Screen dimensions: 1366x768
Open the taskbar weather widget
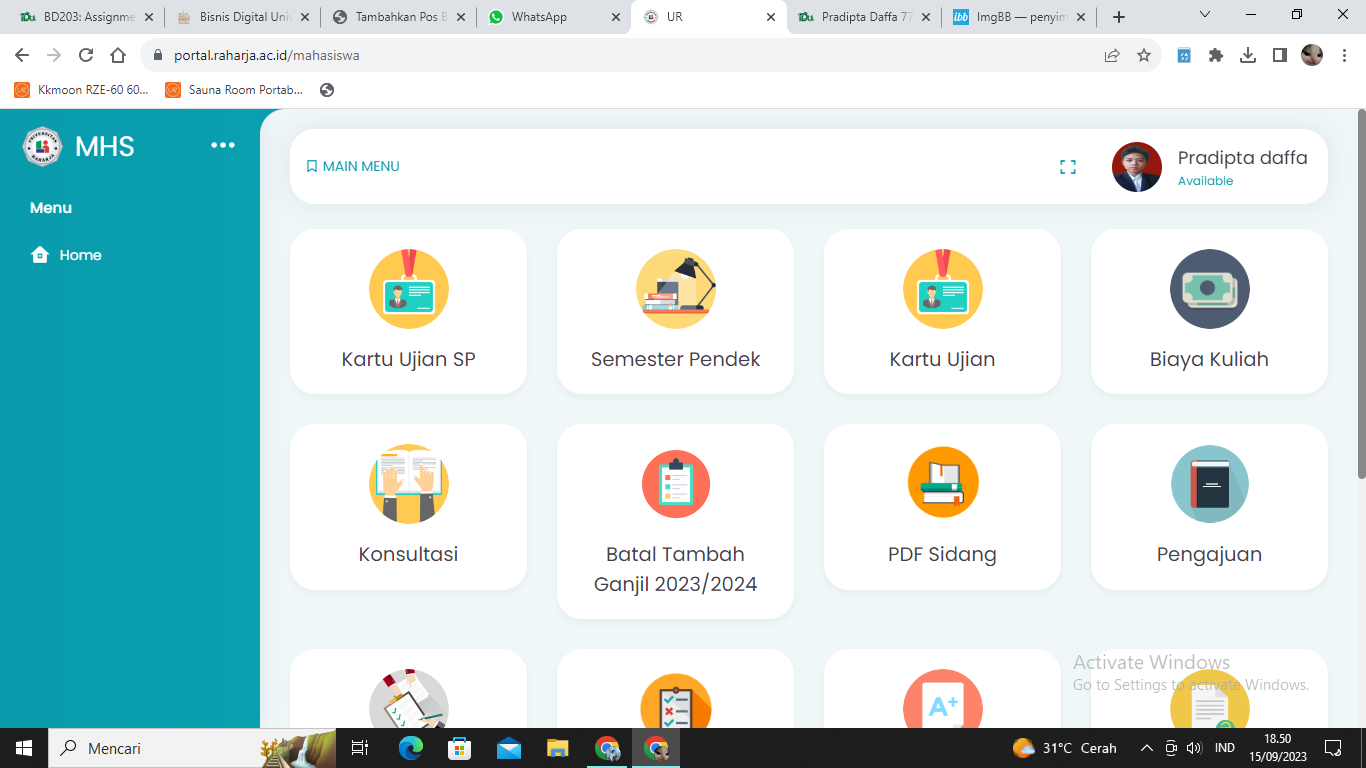(x=1064, y=748)
